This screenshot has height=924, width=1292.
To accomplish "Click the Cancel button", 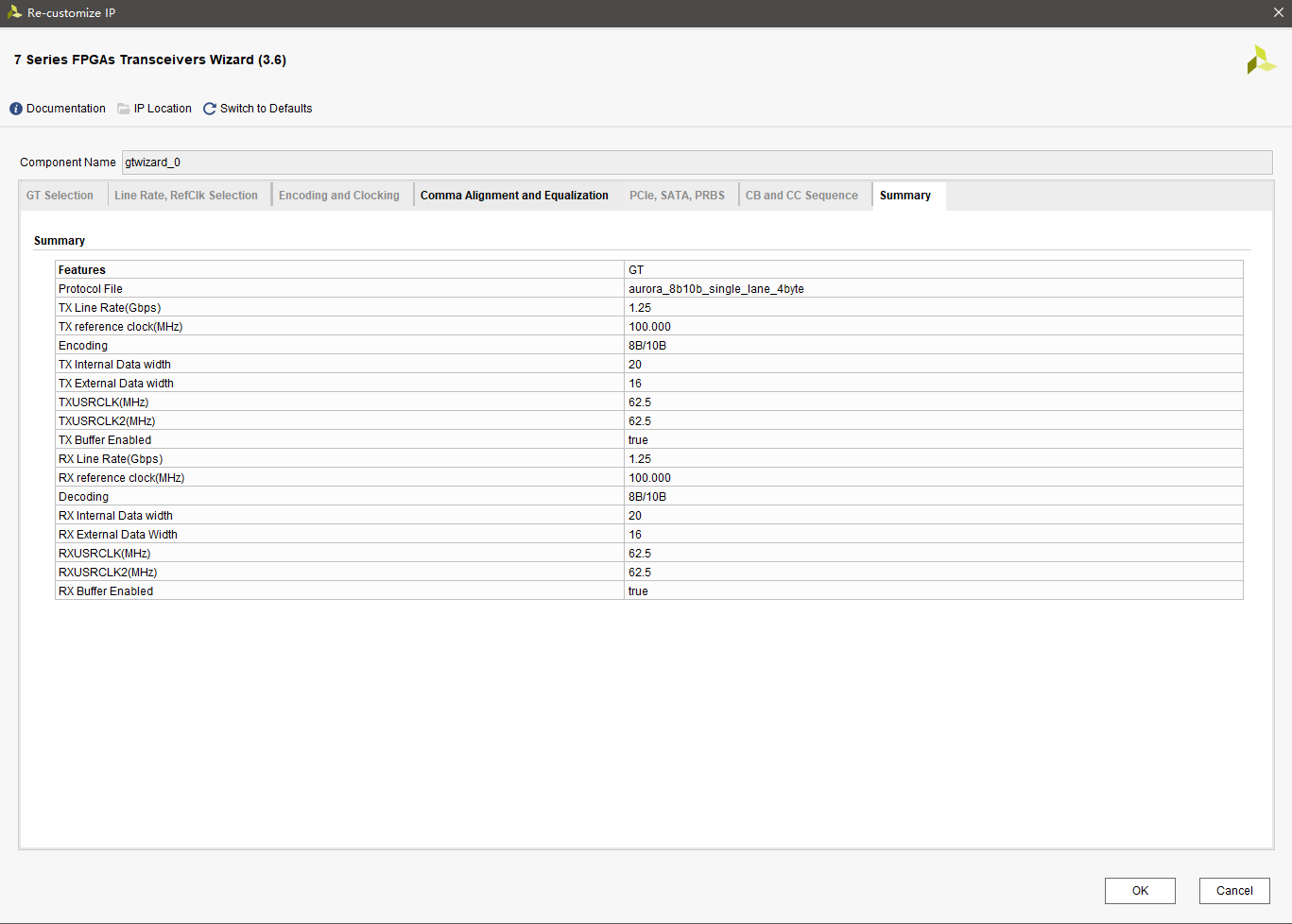I will pos(1234,891).
